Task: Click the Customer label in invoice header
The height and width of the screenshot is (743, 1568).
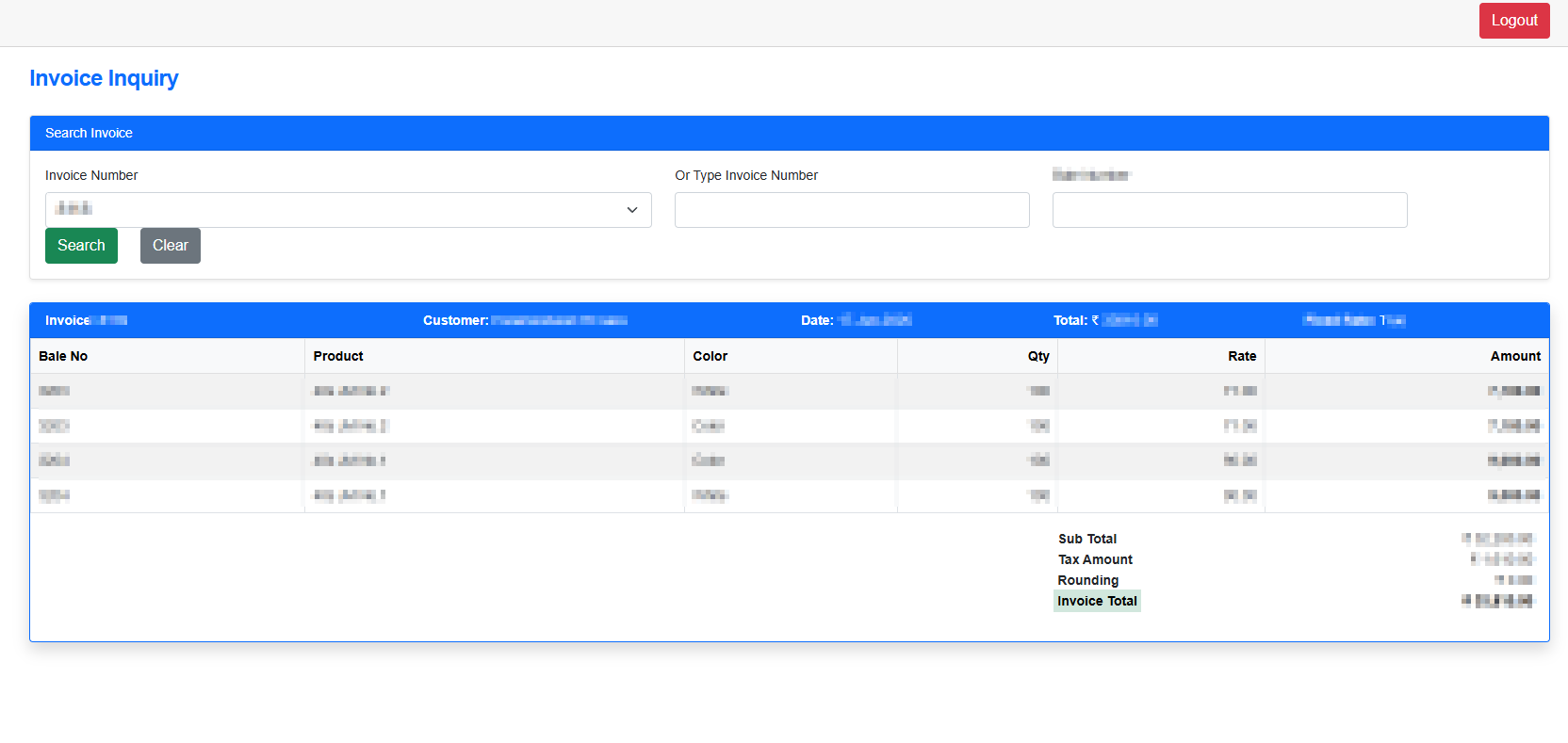Action: pyautogui.click(x=456, y=320)
